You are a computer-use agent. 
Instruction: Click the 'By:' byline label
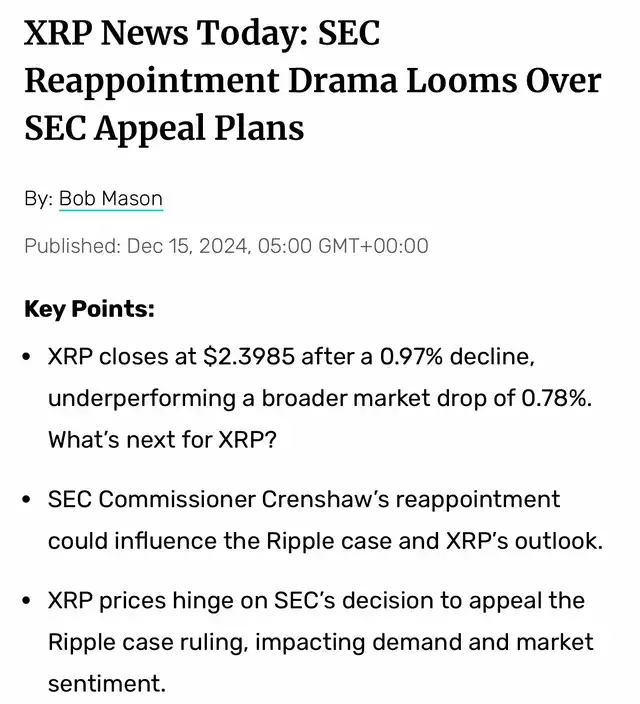[38, 198]
